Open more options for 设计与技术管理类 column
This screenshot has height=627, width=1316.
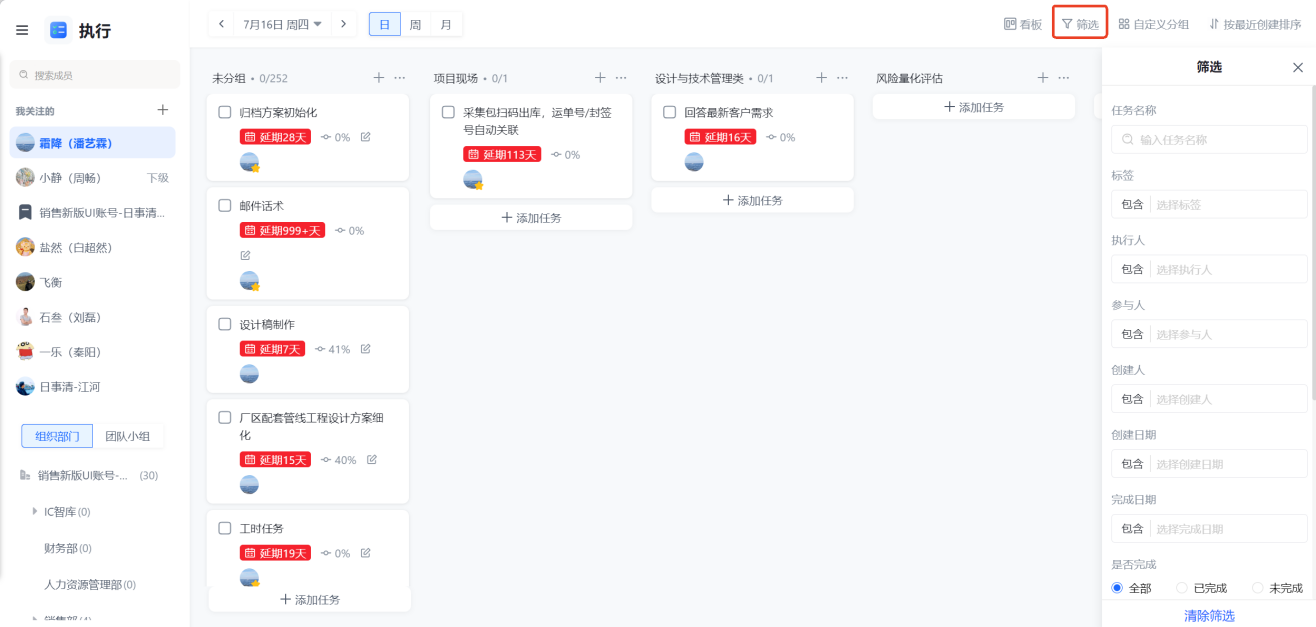(843, 78)
